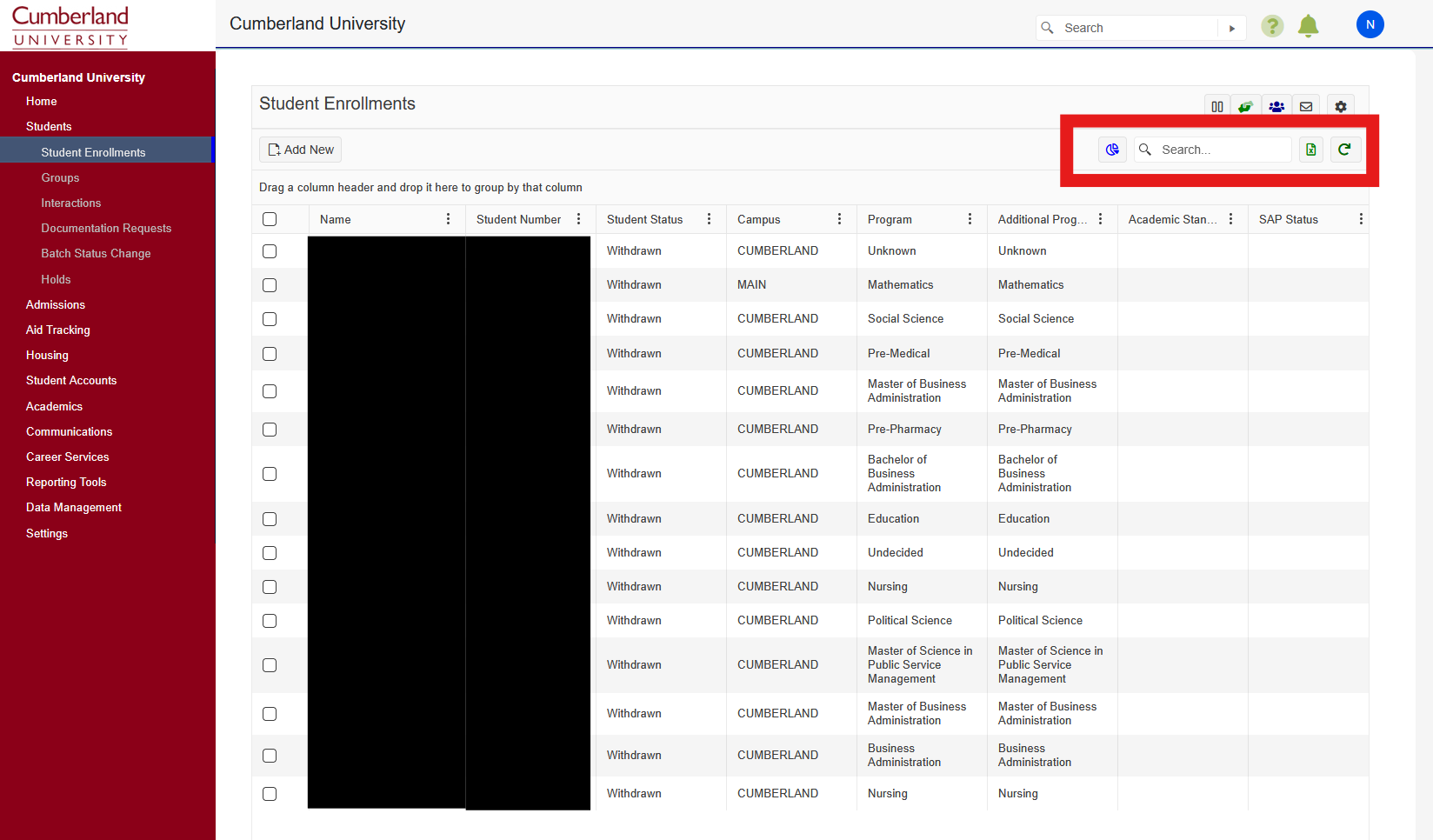Open Interactions in the sidebar

point(71,203)
